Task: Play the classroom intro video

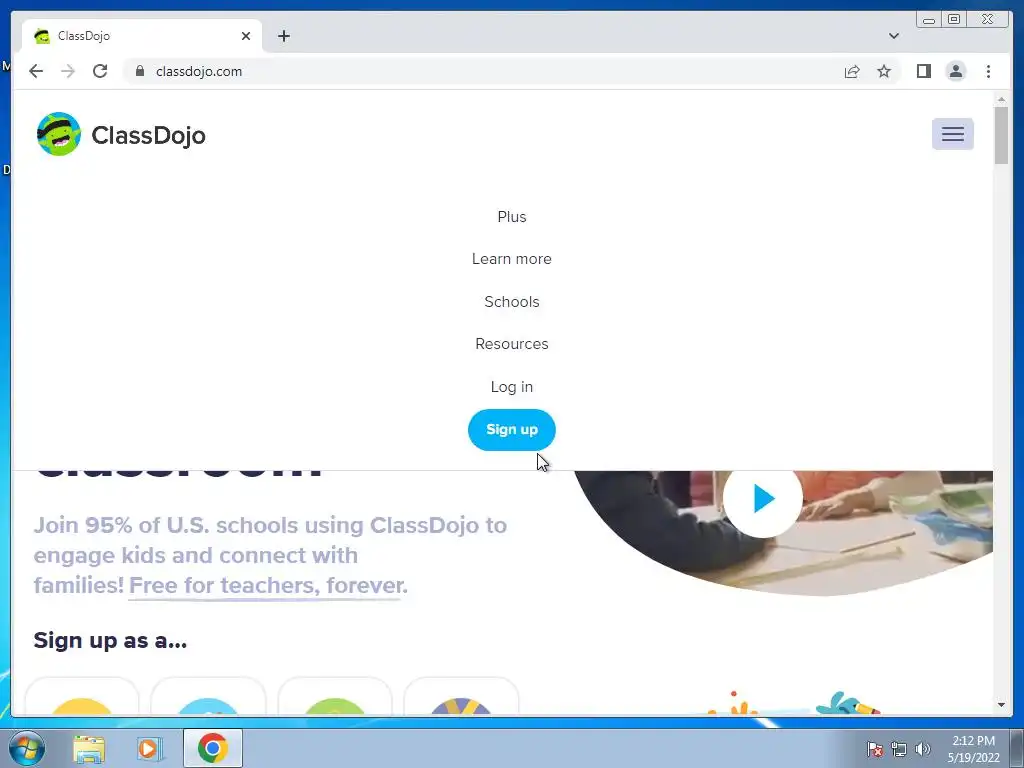Action: pos(762,499)
